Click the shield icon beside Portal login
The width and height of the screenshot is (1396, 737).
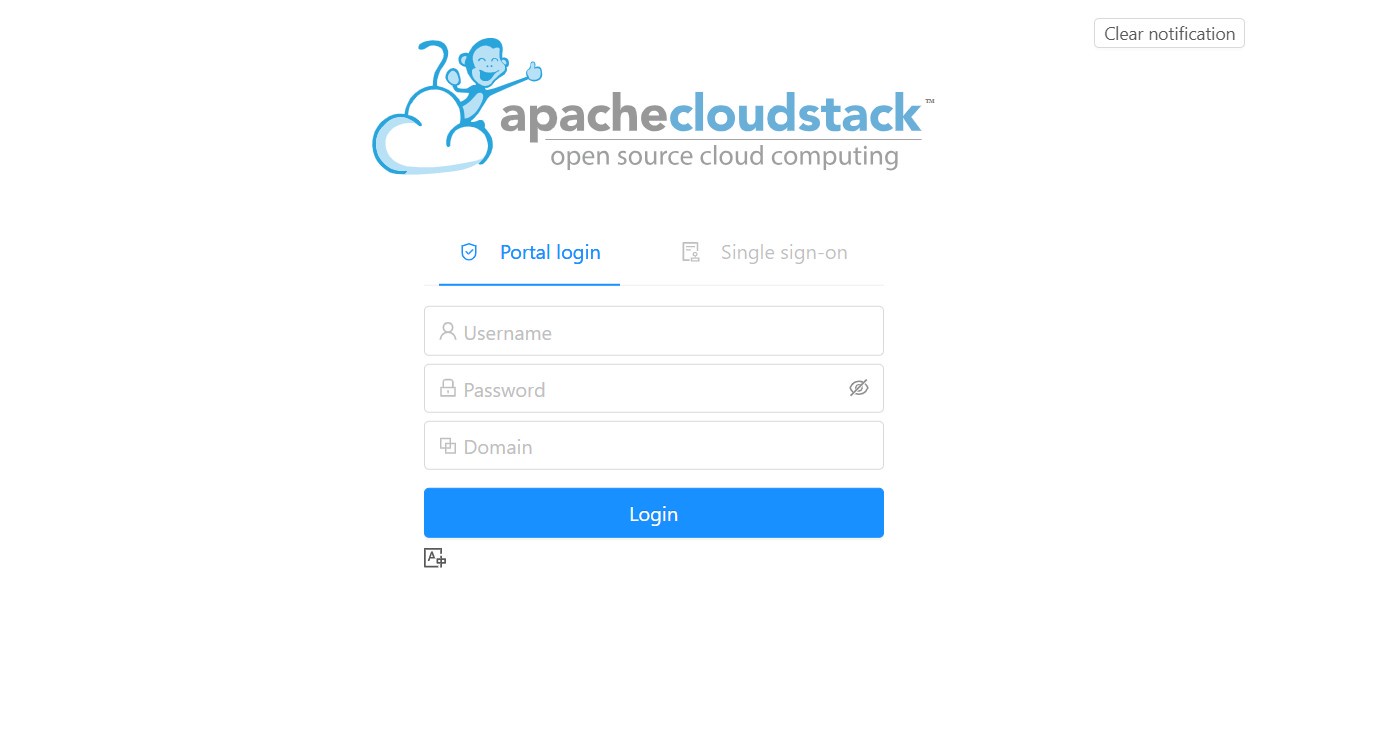click(x=469, y=252)
